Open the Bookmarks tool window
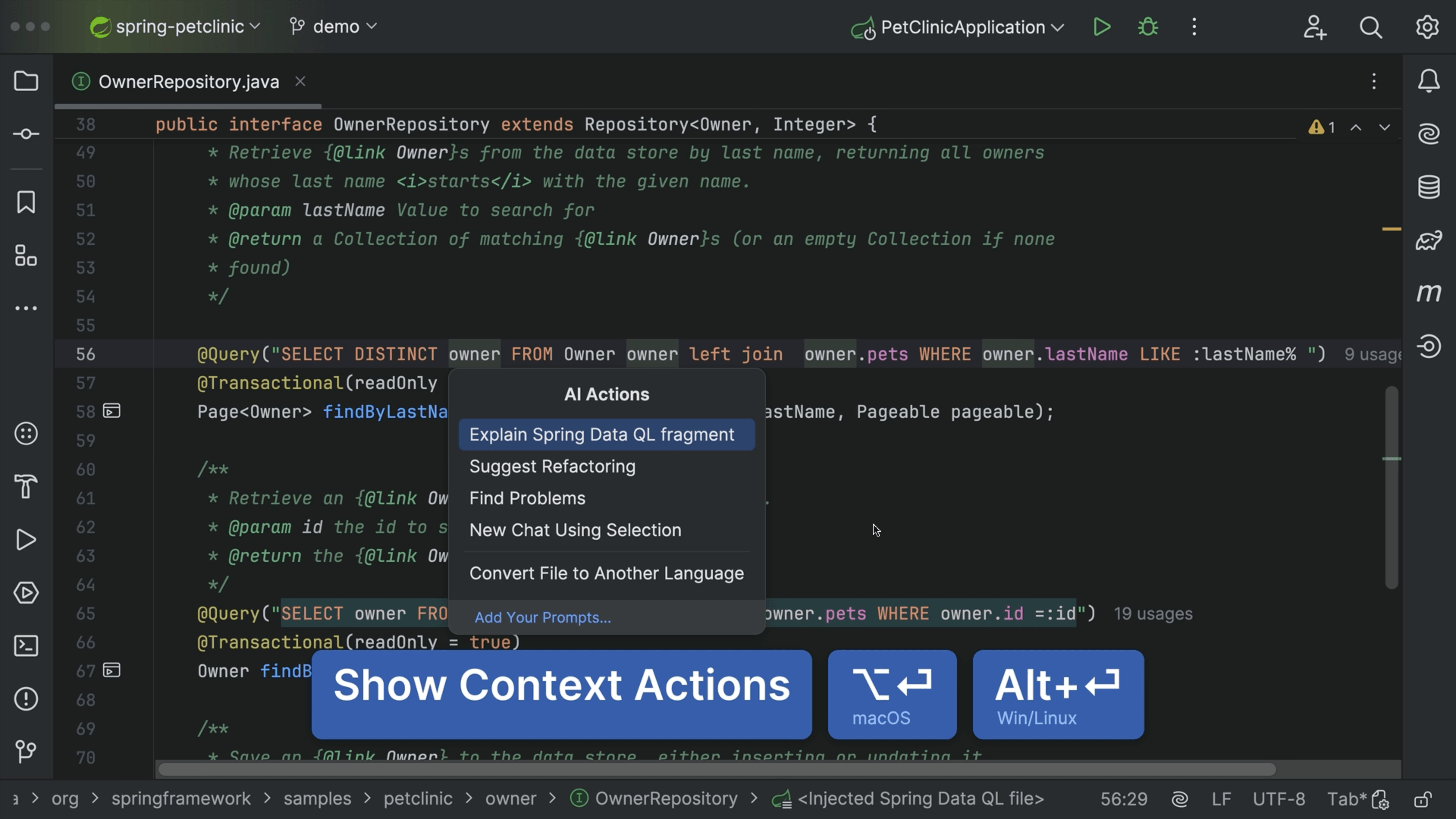 point(26,202)
